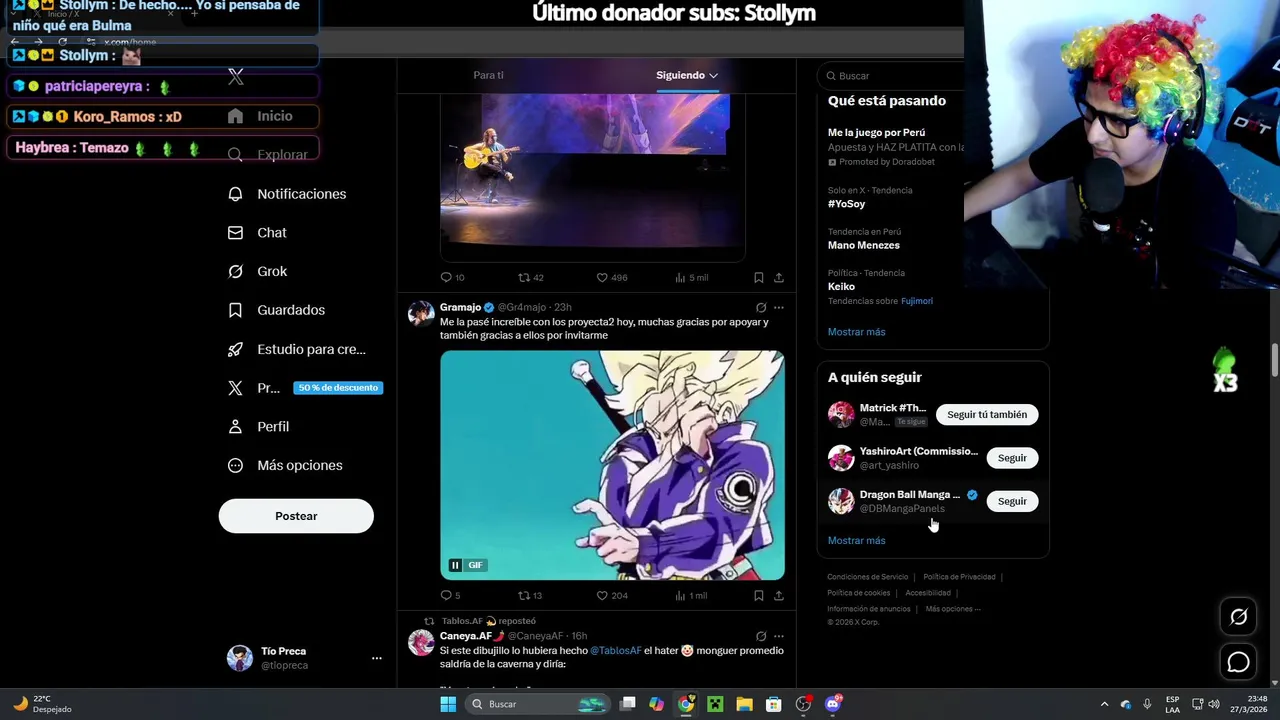Open account menu dots beside Tío Preca

coord(377,658)
